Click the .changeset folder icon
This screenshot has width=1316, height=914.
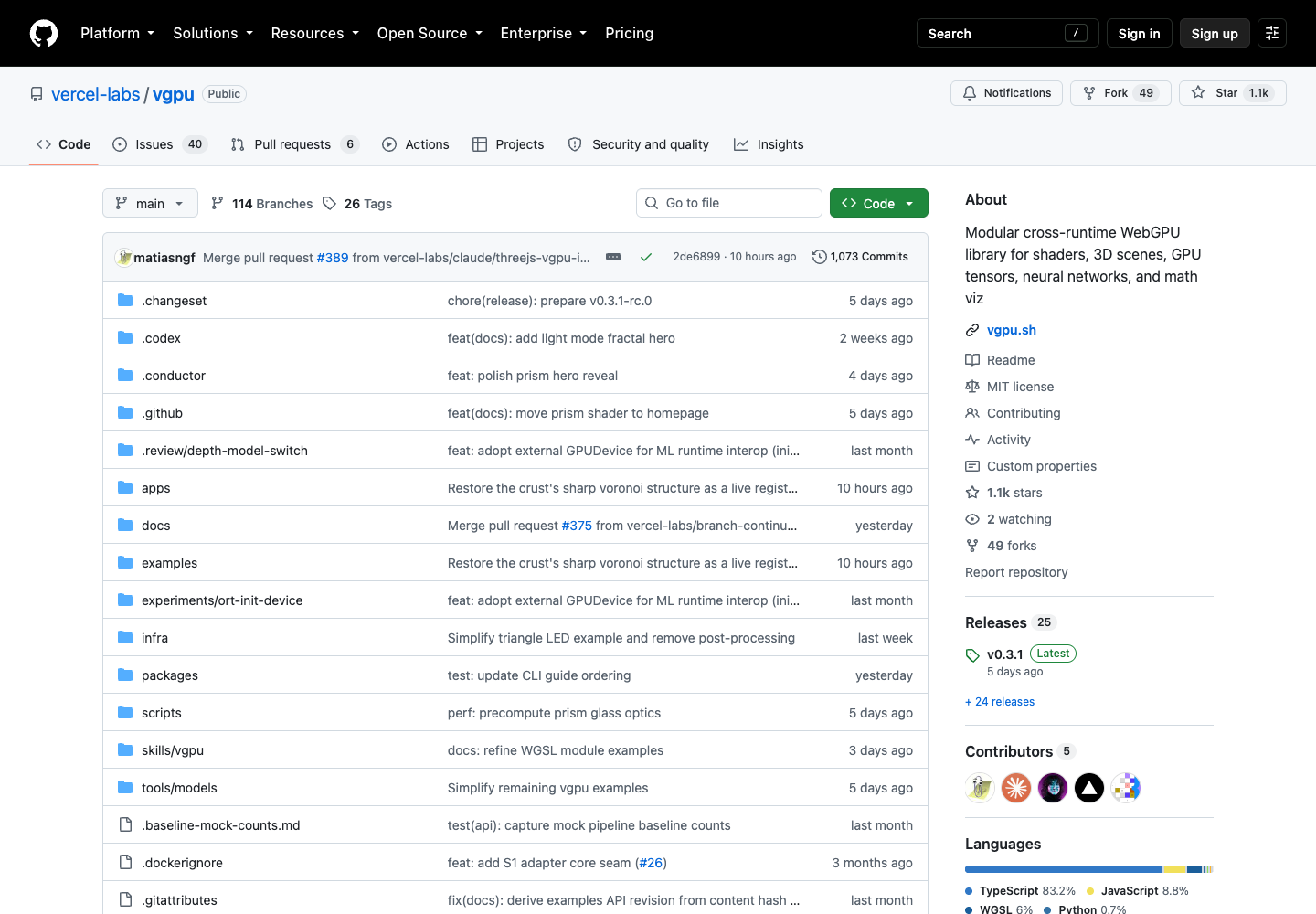pos(125,300)
